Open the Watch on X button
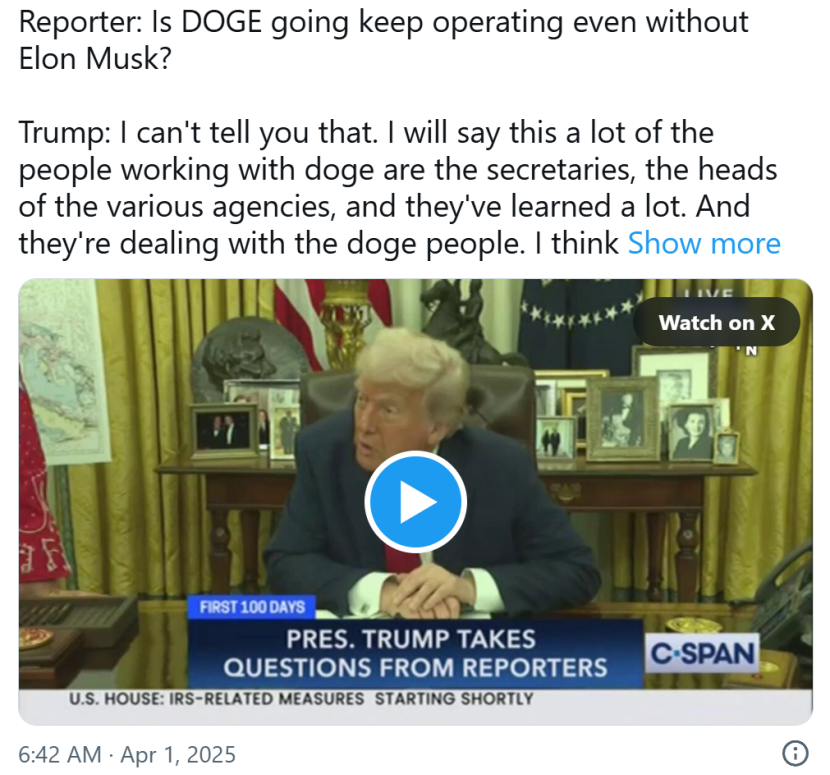This screenshot has width=830, height=775. pos(717,322)
